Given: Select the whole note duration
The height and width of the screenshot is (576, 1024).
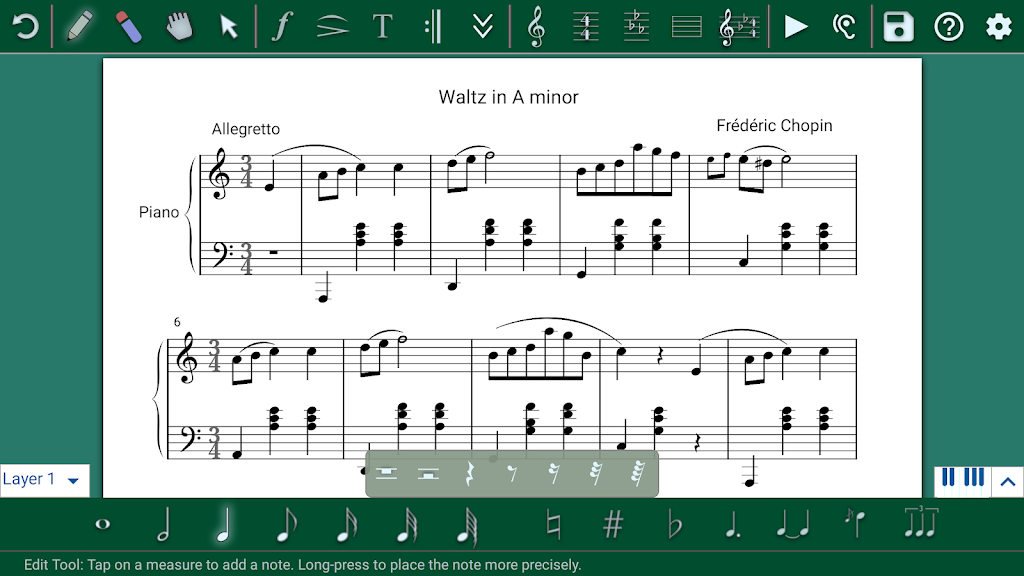Looking at the screenshot, I should click(x=103, y=524).
